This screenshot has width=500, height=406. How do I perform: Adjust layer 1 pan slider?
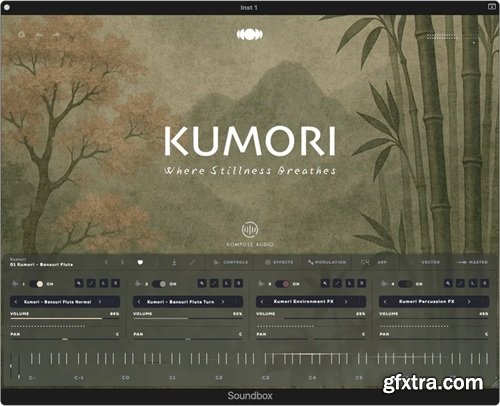tap(65, 339)
